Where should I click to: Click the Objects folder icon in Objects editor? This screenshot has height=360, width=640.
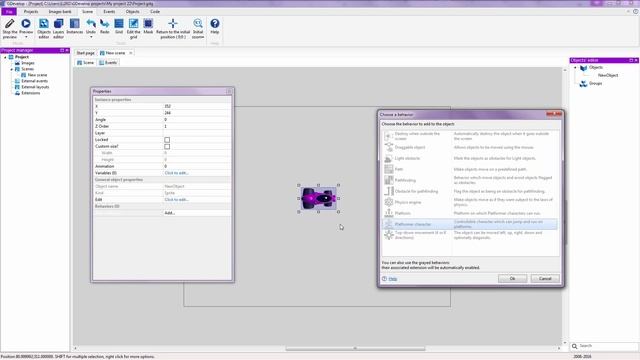584,68
